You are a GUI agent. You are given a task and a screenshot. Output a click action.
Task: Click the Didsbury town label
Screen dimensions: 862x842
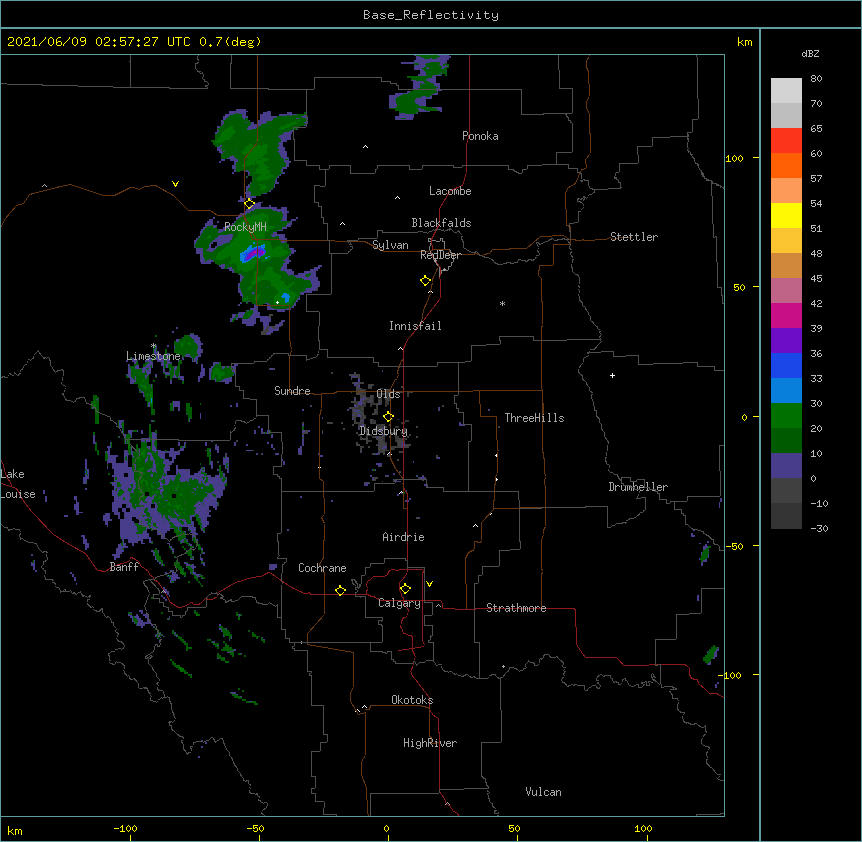tap(384, 431)
